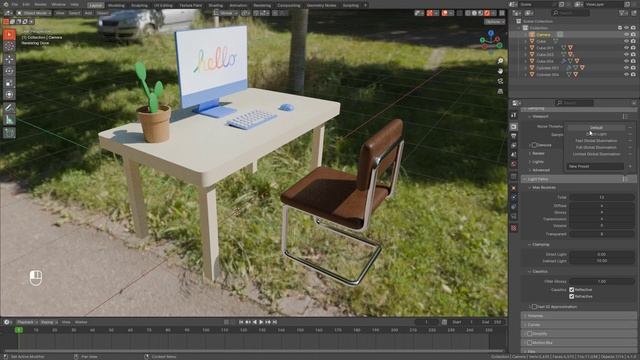Select the Select Box tool
The width and height of the screenshot is (640, 360).
[9, 34]
